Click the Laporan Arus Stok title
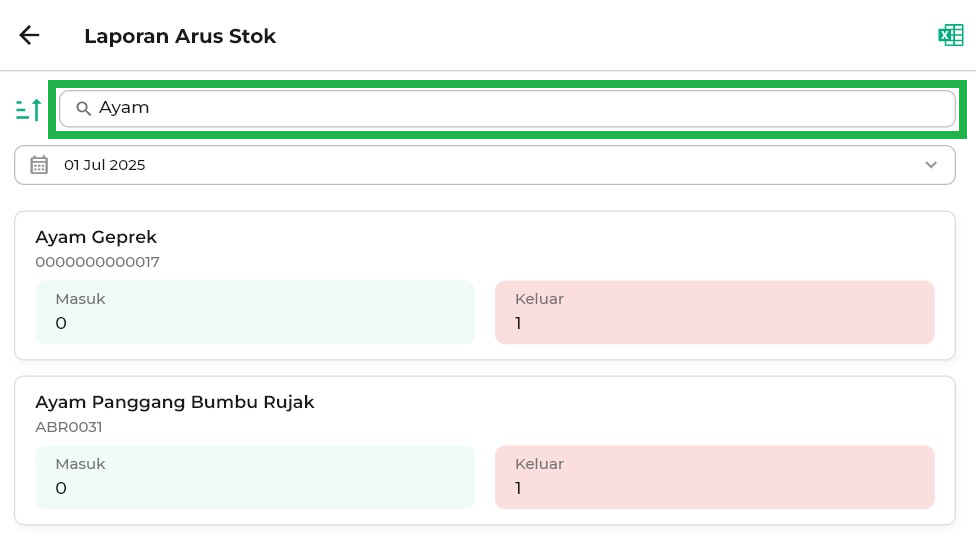The image size is (976, 537). coord(180,36)
